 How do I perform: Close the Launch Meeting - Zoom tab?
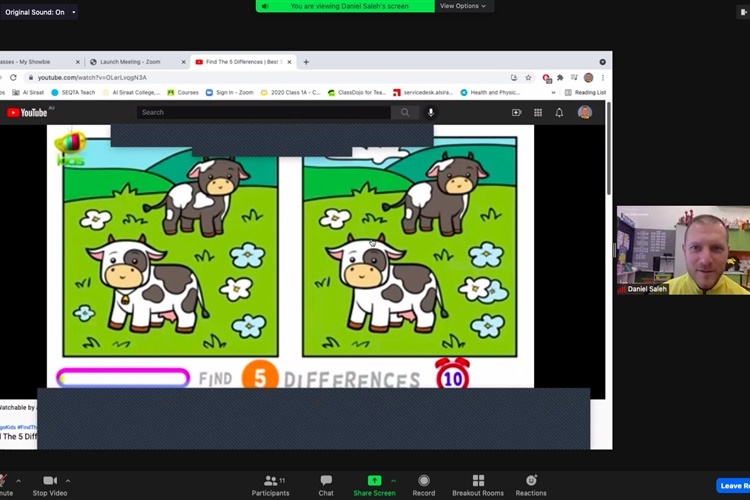pyautogui.click(x=183, y=62)
